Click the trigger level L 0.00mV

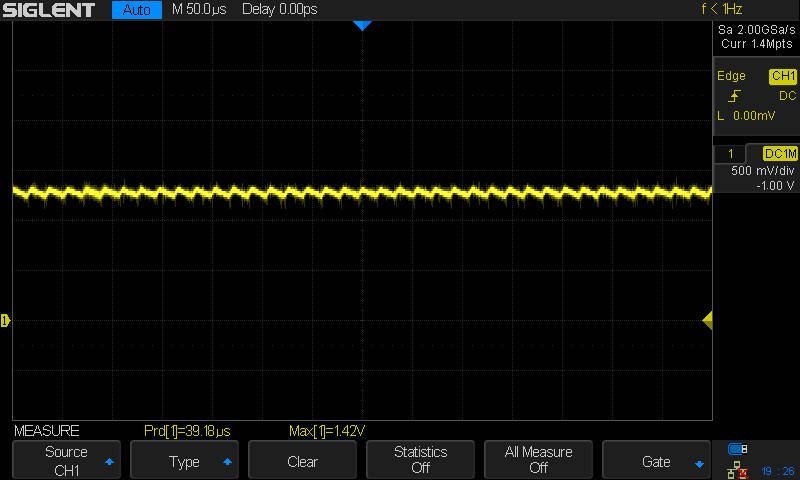coord(746,116)
